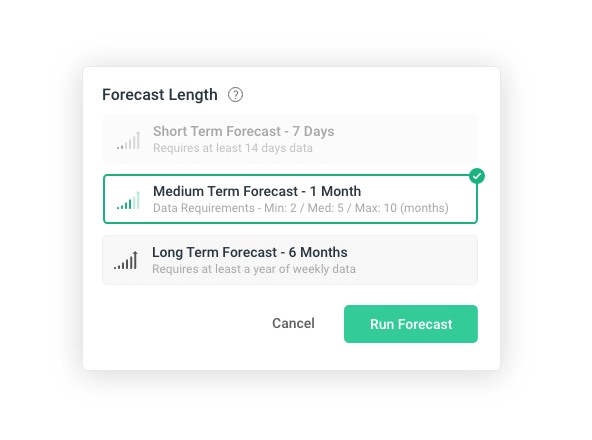
Task: Click the dark bar chart icon for Long Term
Action: 126,260
